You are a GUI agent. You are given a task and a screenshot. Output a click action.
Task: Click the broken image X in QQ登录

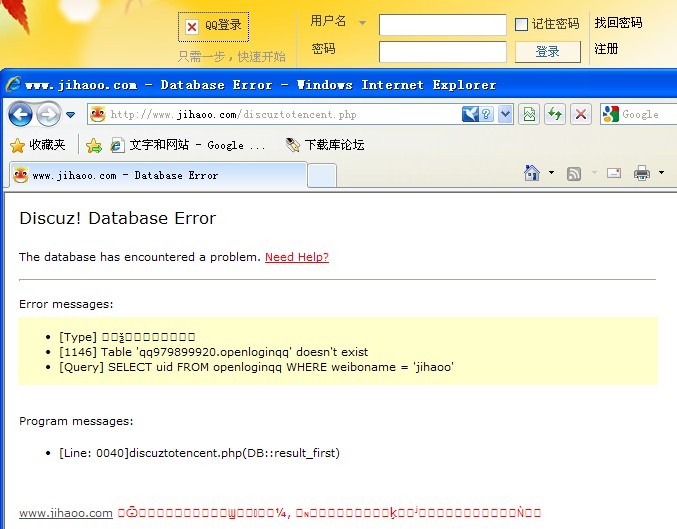192,27
